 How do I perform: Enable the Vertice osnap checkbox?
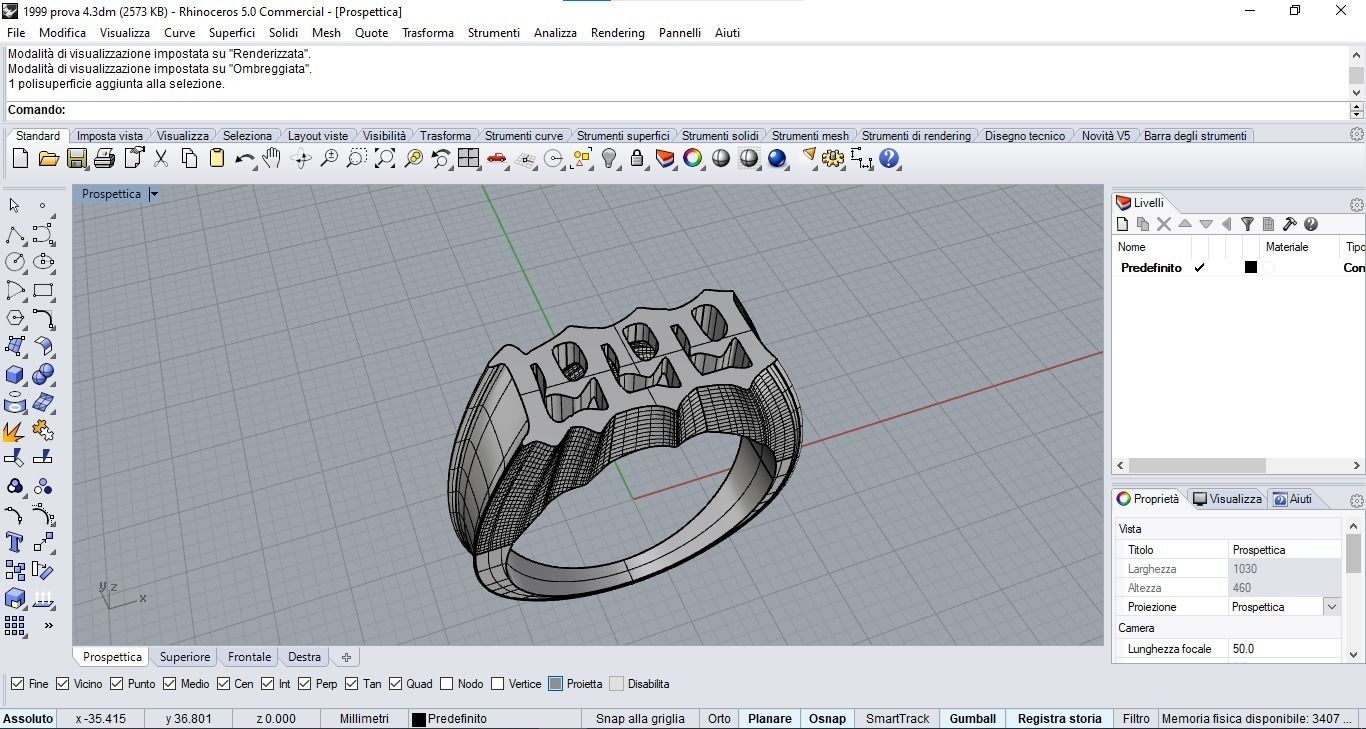(x=497, y=684)
